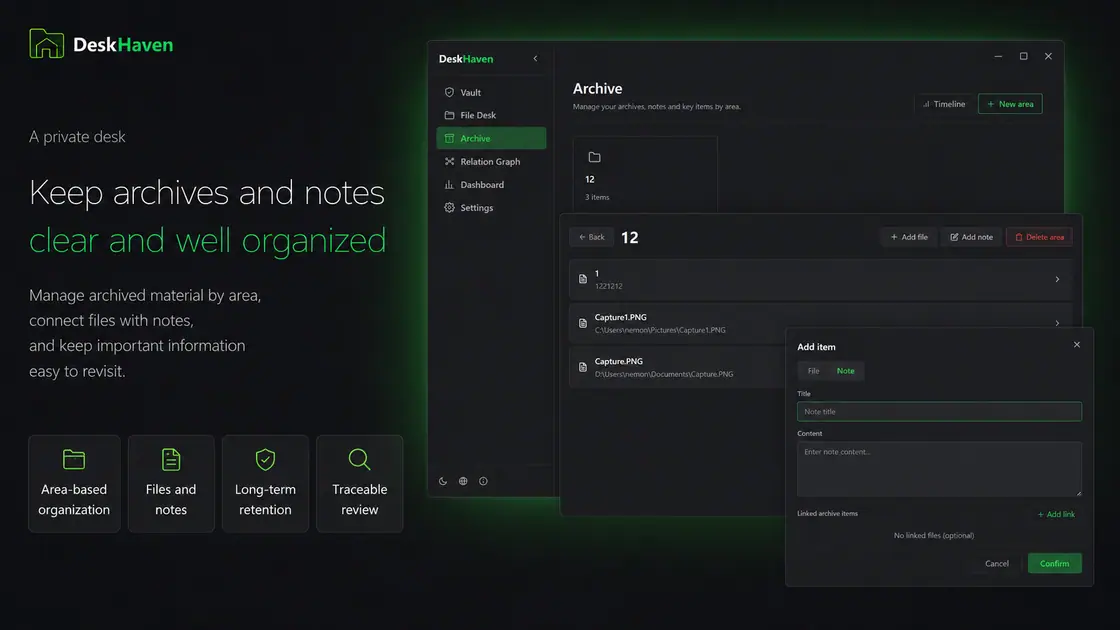
Task: Switch to the File tab in dialog
Action: [x=813, y=371]
